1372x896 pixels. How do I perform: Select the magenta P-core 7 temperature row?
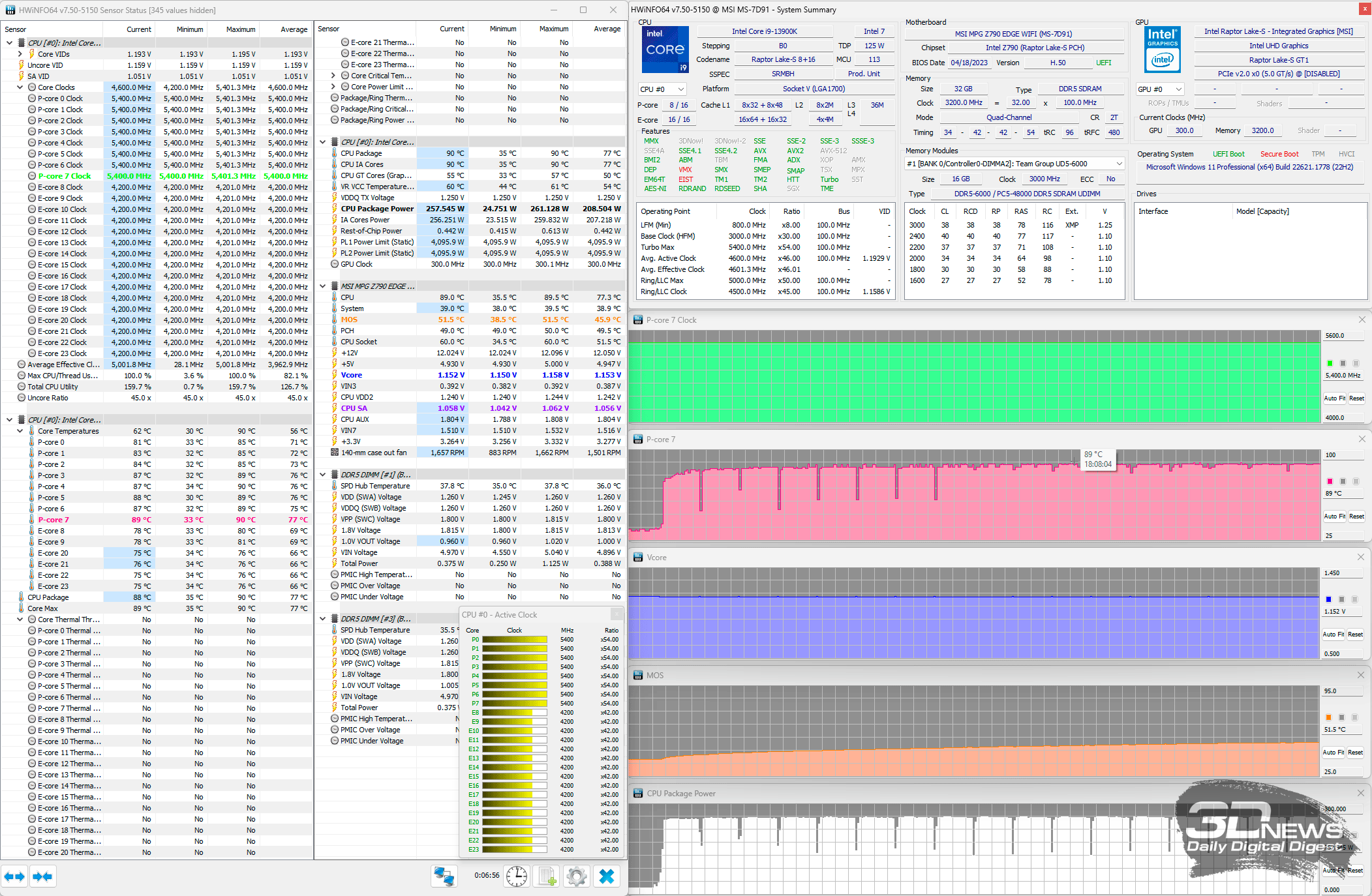pyautogui.click(x=157, y=520)
